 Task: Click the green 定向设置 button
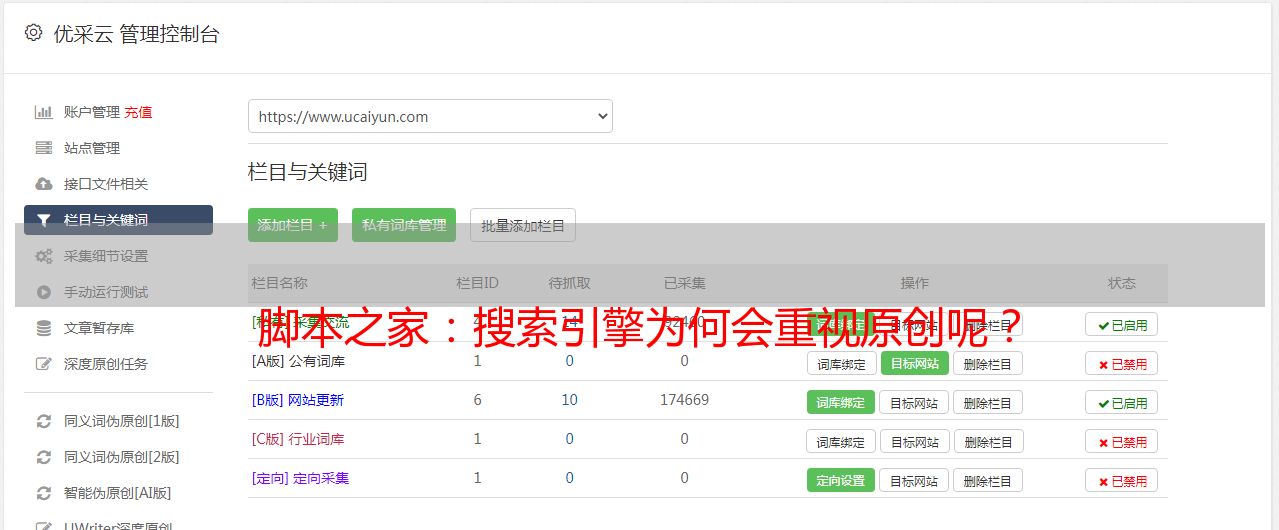pos(841,480)
